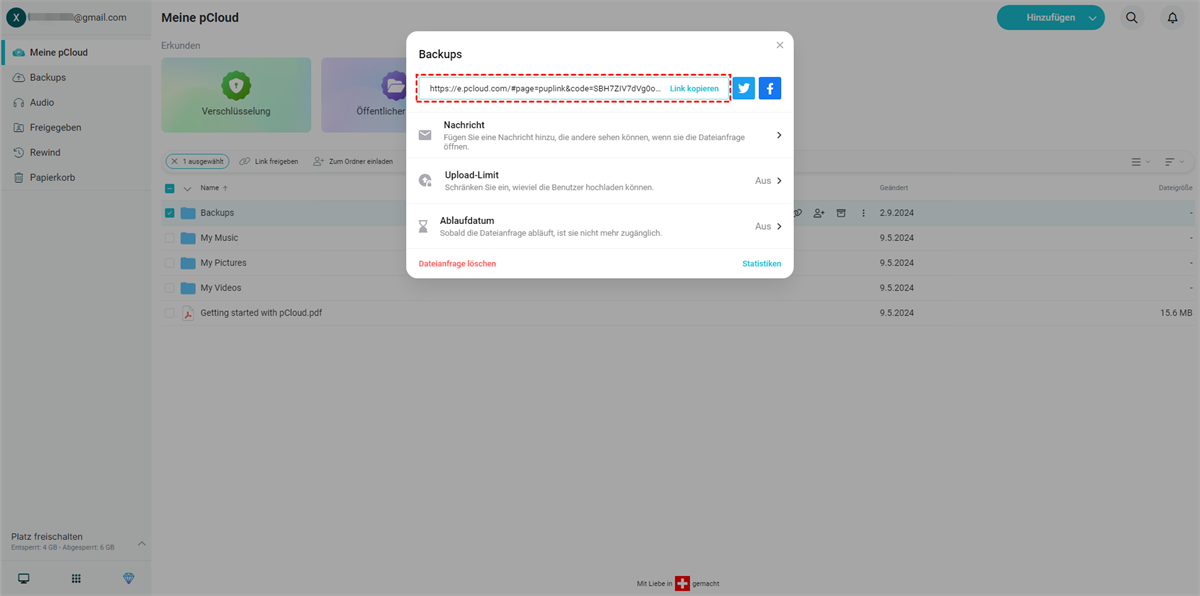Viewport: 1200px width, 596px height.
Task: Open the three-dot menu in Backups row
Action: click(x=864, y=213)
